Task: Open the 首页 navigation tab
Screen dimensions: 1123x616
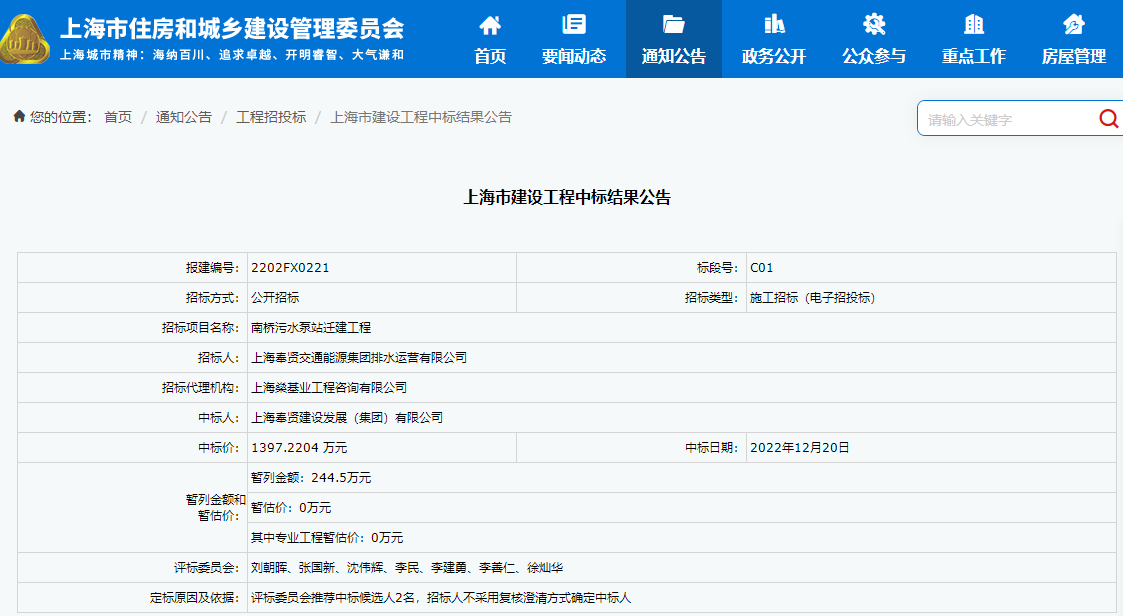Action: [490, 56]
